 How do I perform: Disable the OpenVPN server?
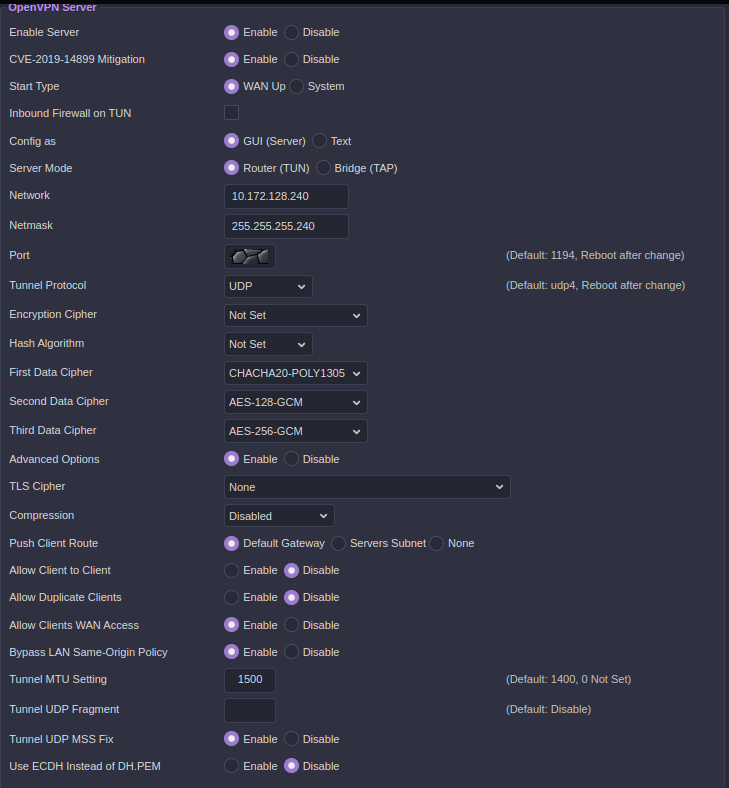click(292, 32)
